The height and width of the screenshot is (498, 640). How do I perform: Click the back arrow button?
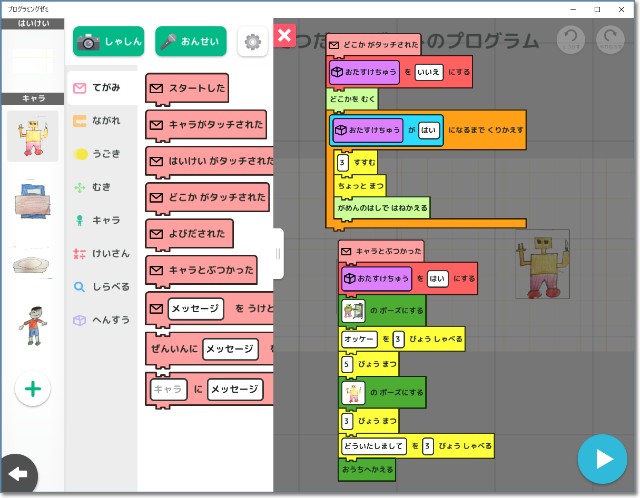click(x=17, y=472)
